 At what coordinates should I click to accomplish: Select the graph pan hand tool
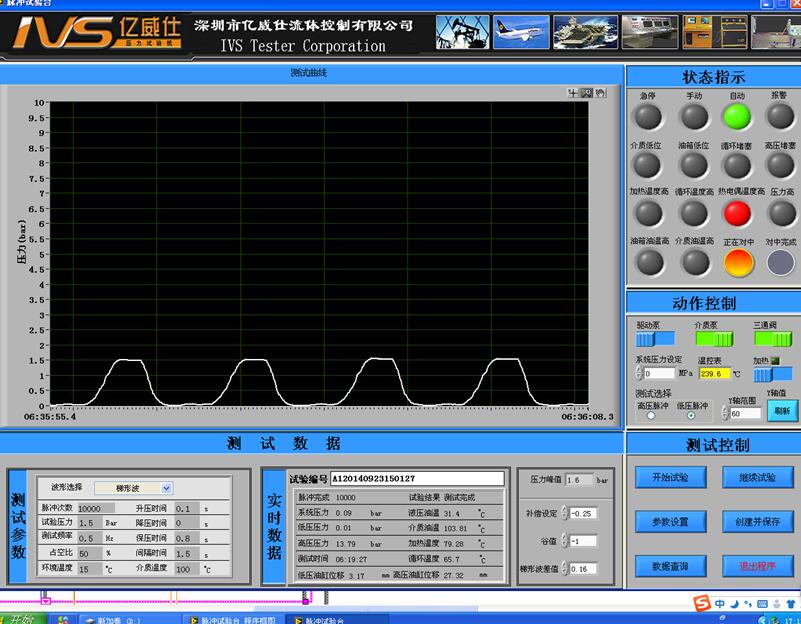(599, 93)
